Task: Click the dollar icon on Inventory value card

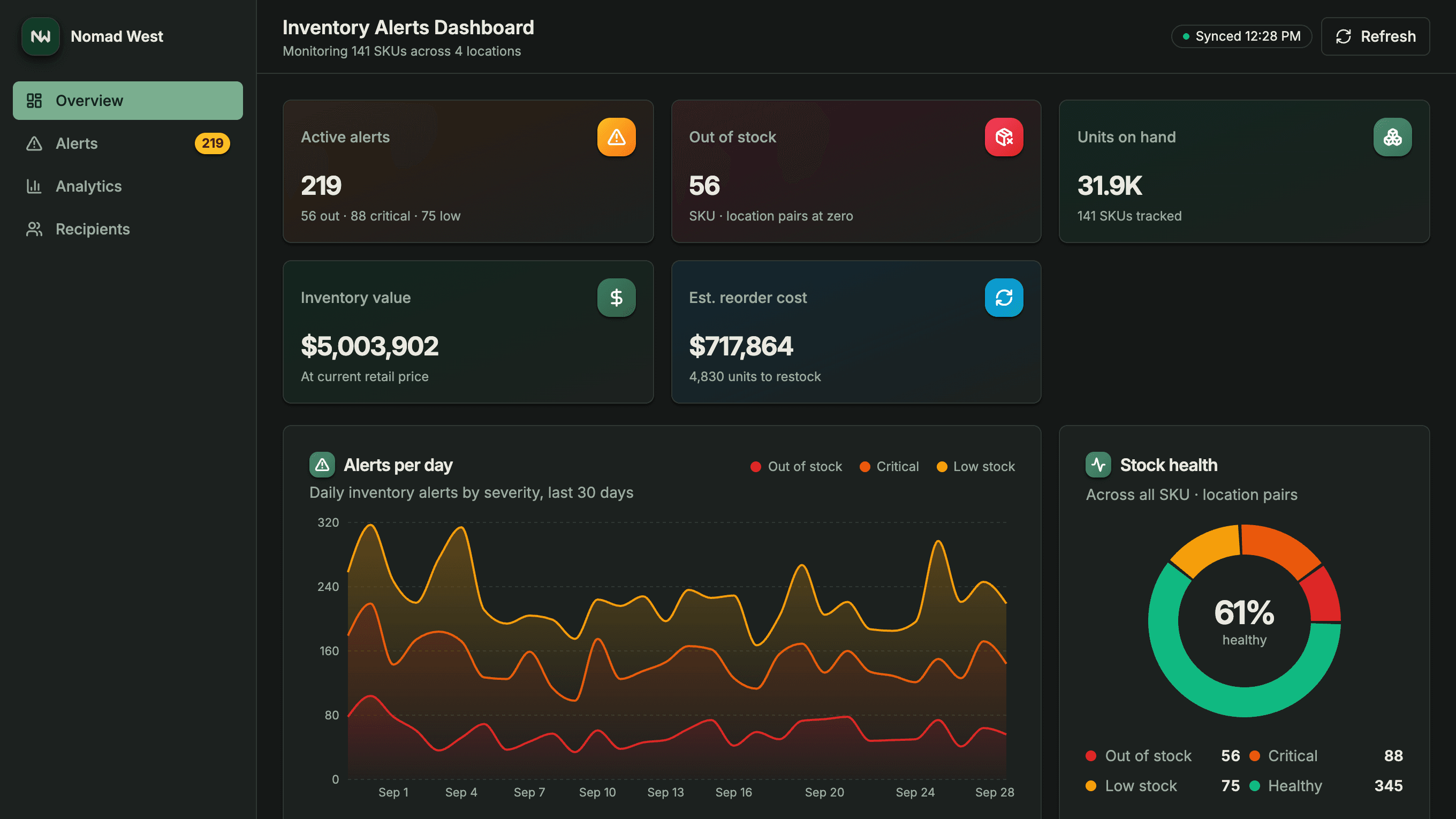Action: 616,297
